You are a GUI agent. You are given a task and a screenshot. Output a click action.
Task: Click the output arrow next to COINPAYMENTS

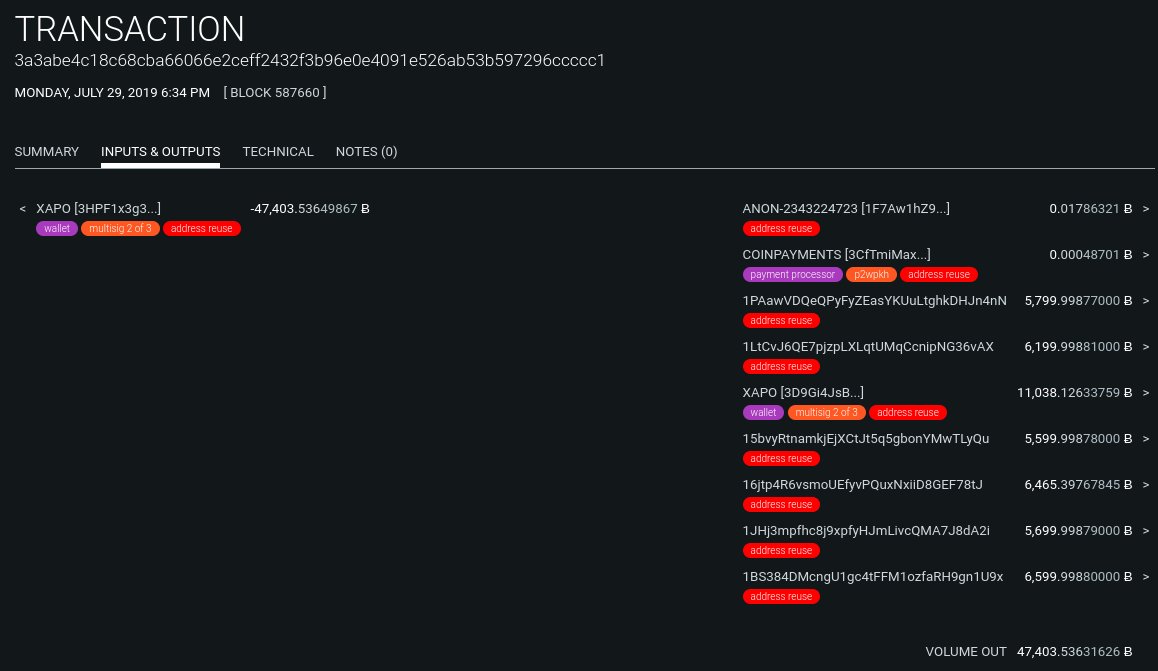coord(1146,254)
